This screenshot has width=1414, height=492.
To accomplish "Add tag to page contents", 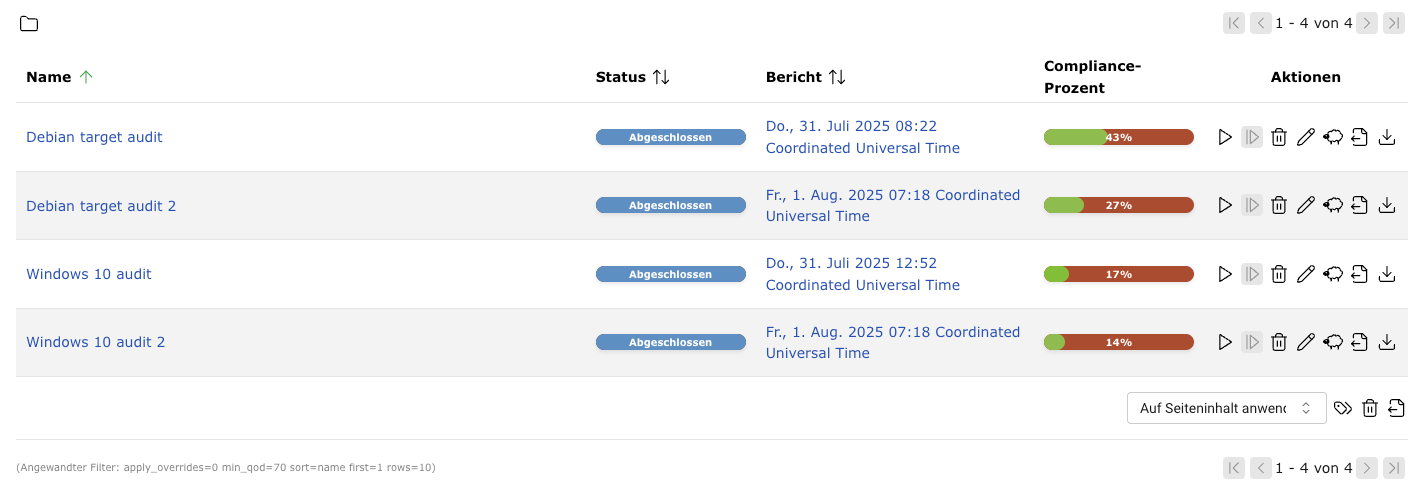I will pos(1343,408).
